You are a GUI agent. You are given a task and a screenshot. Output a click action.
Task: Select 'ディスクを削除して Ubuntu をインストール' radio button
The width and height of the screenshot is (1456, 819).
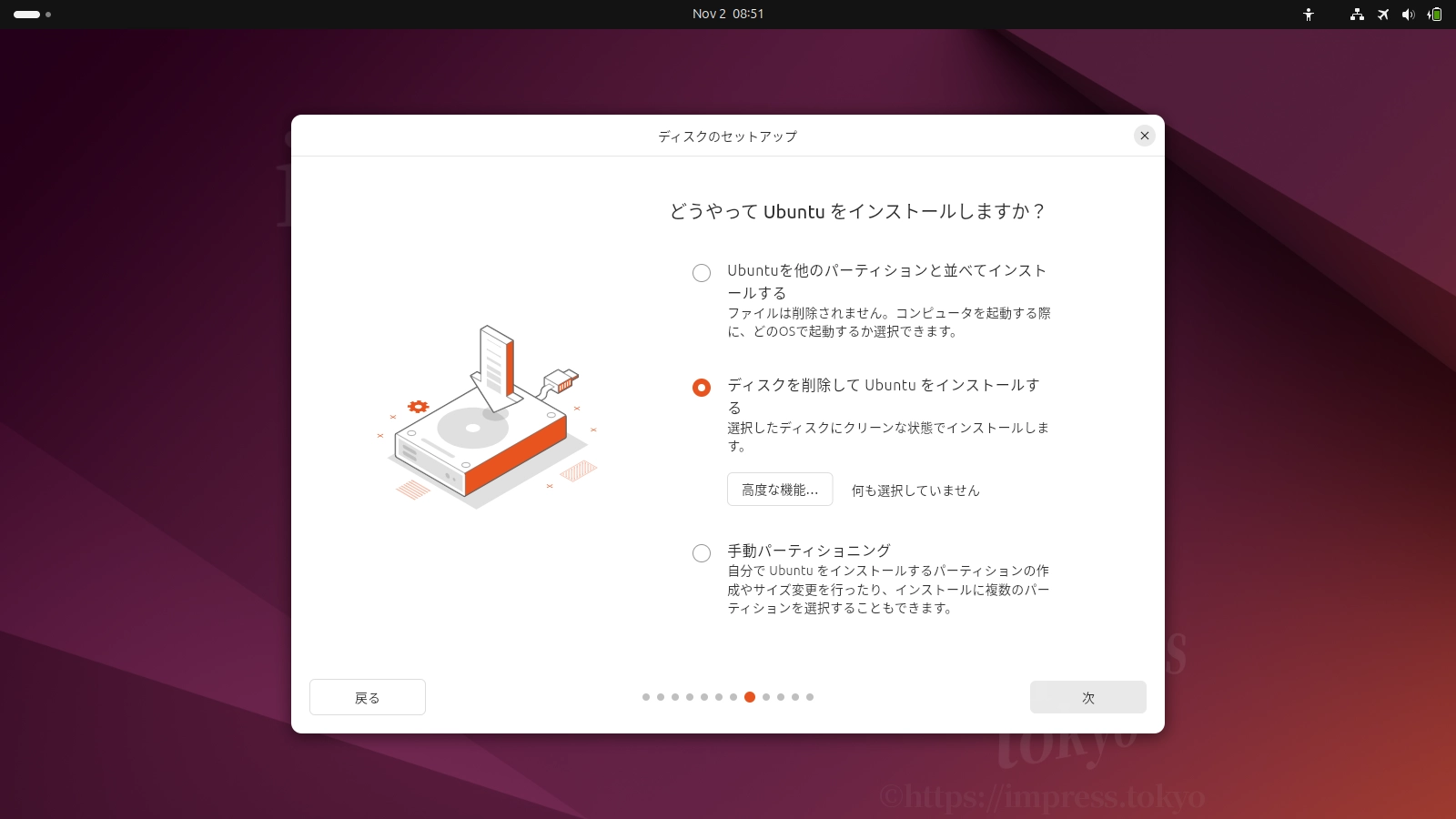click(702, 388)
